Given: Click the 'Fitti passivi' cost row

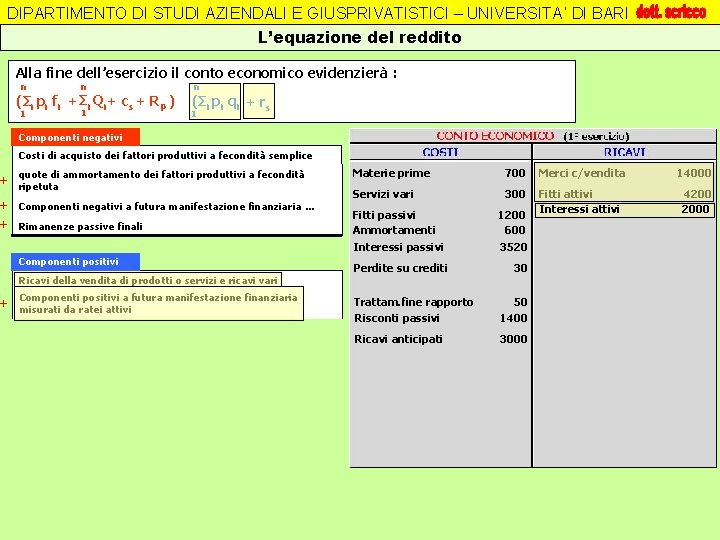Looking at the screenshot, I should 439,215.
